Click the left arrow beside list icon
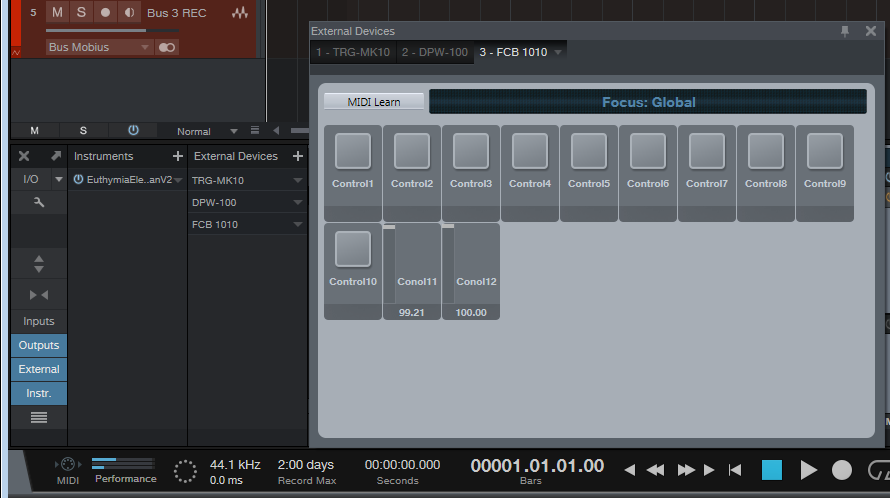This screenshot has width=890, height=498. pos(276,131)
